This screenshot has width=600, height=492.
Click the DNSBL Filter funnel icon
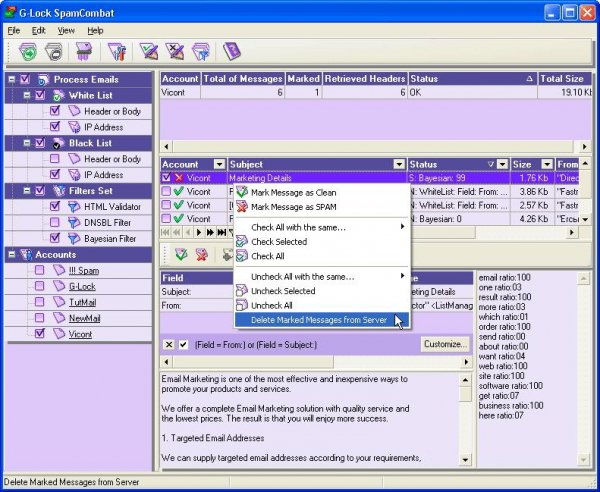point(73,223)
